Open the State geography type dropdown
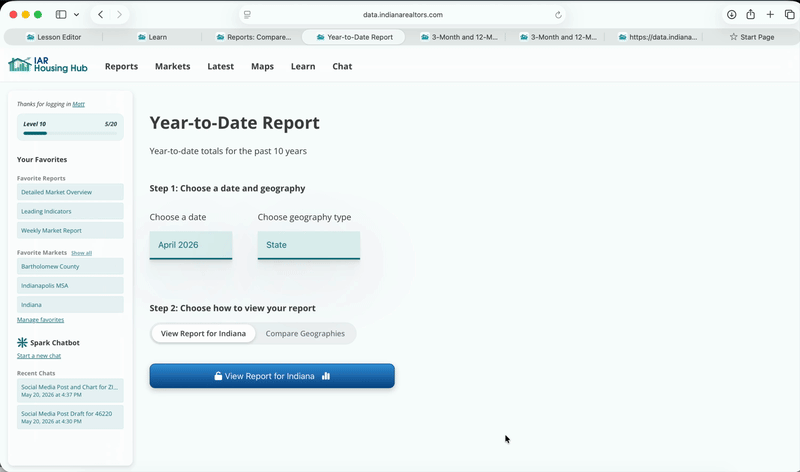This screenshot has width=800, height=472. [309, 245]
